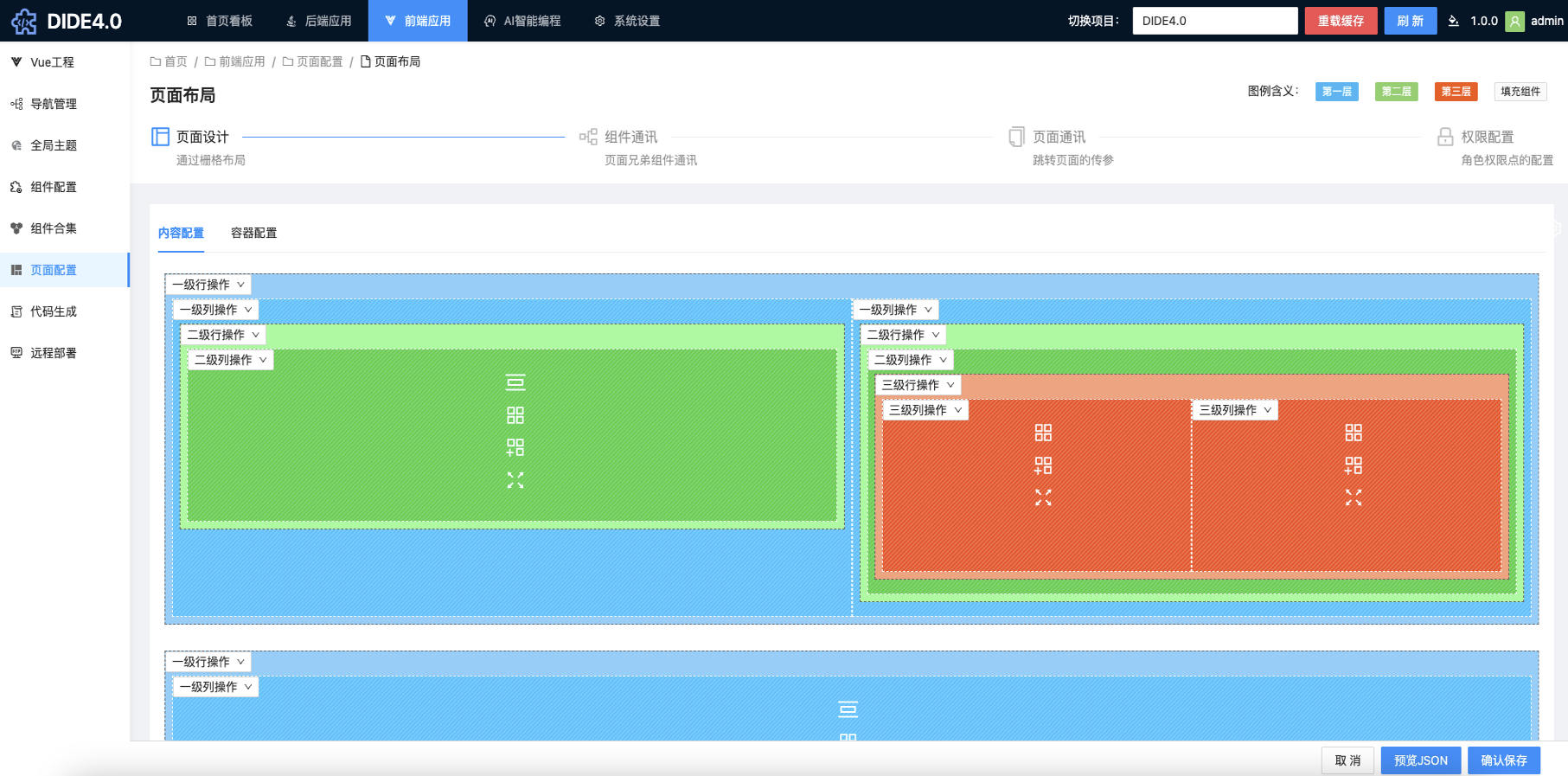Expand the right column's 二级行操作 dropdown
Screen dimensions: 1568x776
[904, 335]
